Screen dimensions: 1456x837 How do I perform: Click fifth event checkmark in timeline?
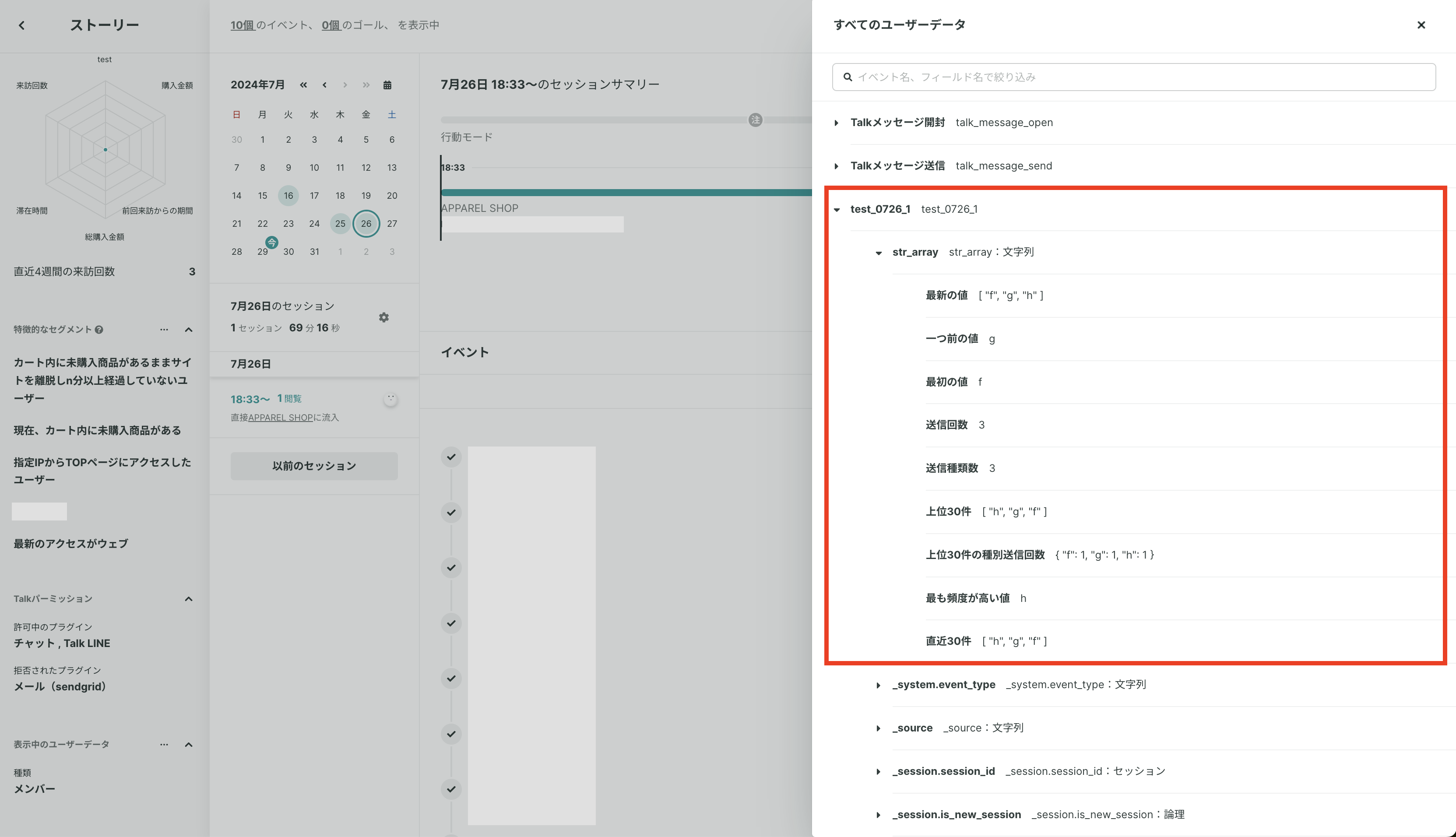pos(451,679)
